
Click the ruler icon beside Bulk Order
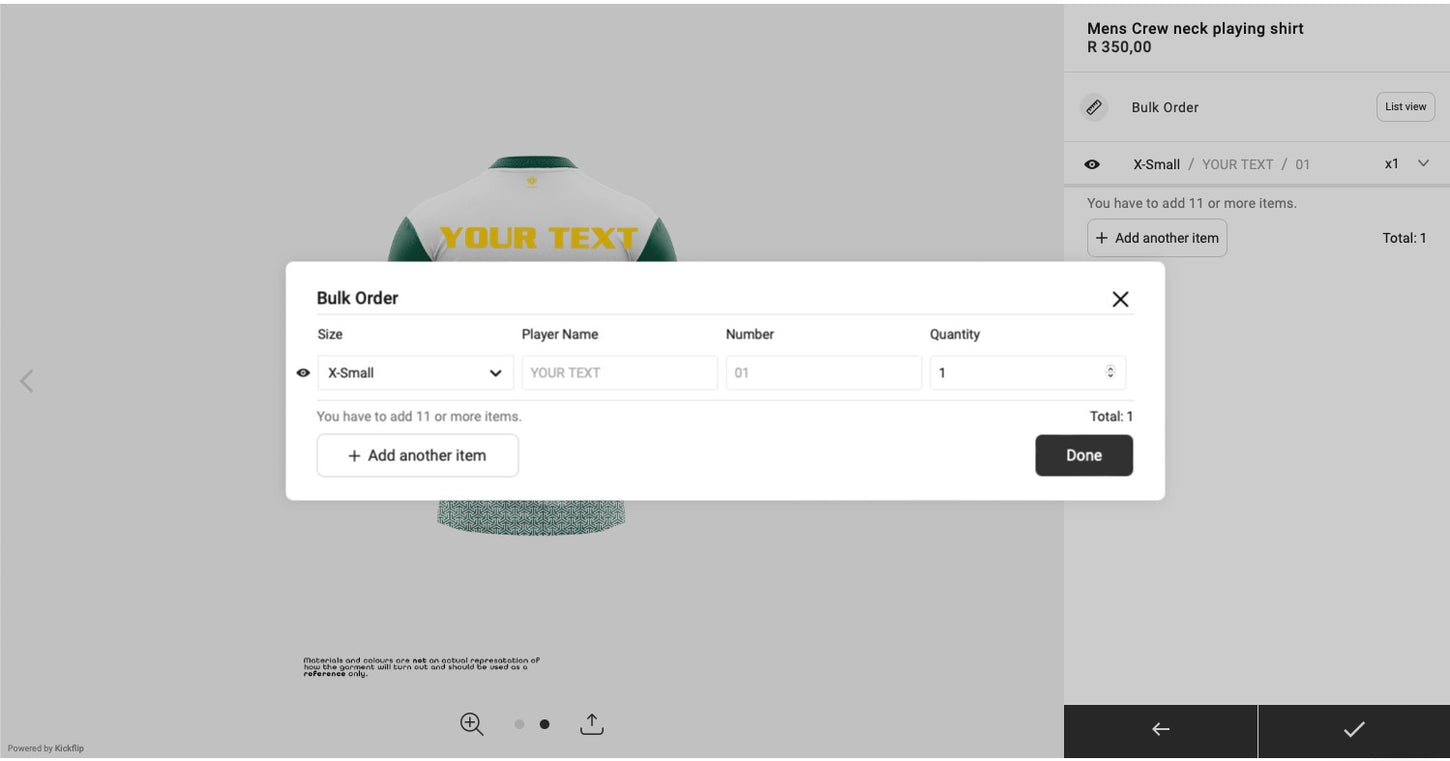click(x=1094, y=107)
